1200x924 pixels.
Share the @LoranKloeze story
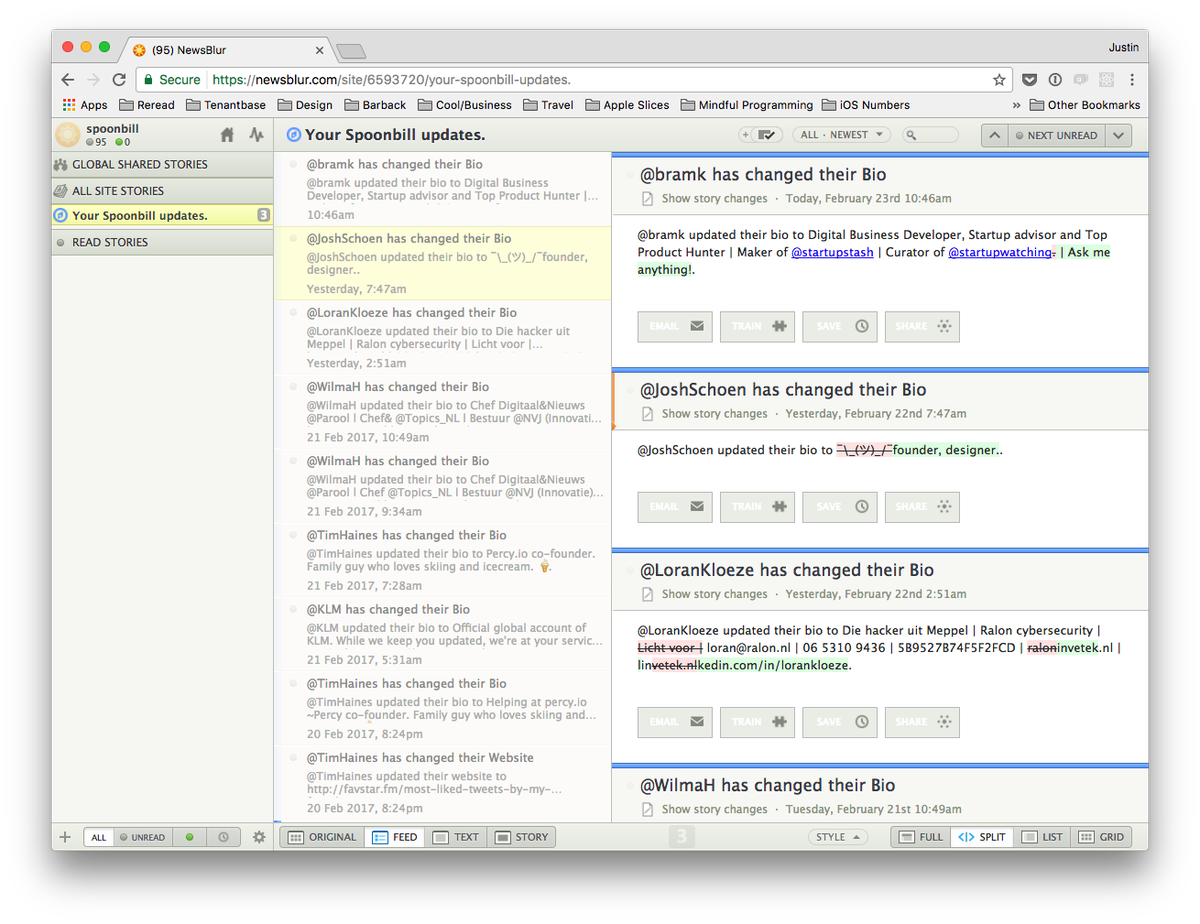click(922, 722)
